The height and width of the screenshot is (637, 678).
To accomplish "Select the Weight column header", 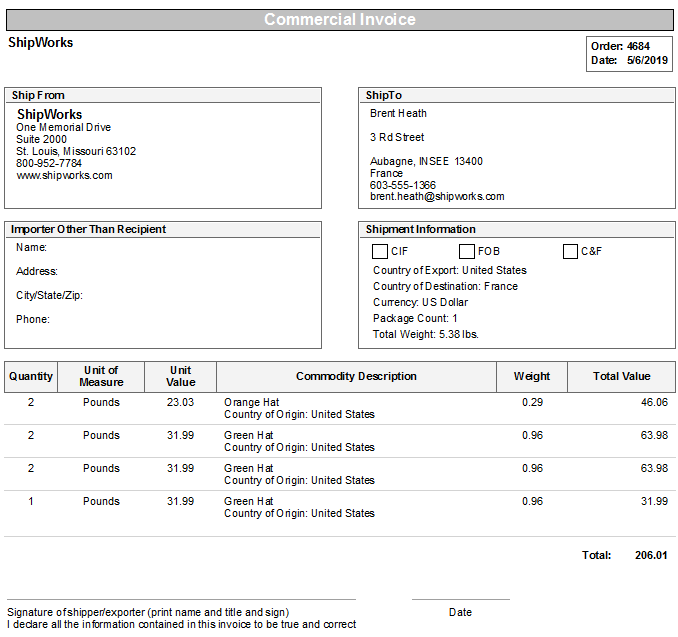I will (531, 377).
